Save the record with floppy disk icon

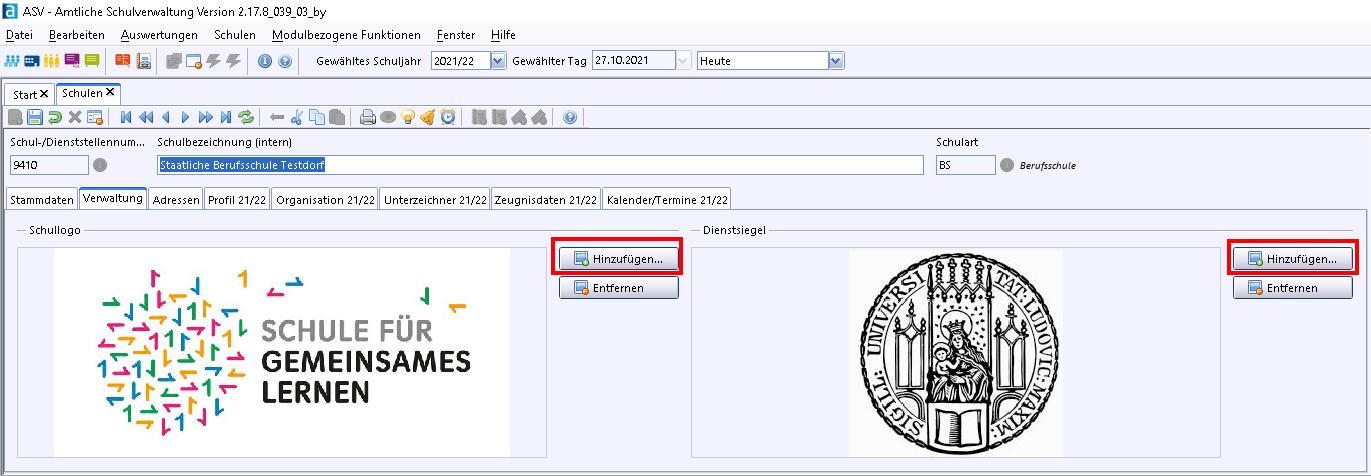pyautogui.click(x=35, y=117)
